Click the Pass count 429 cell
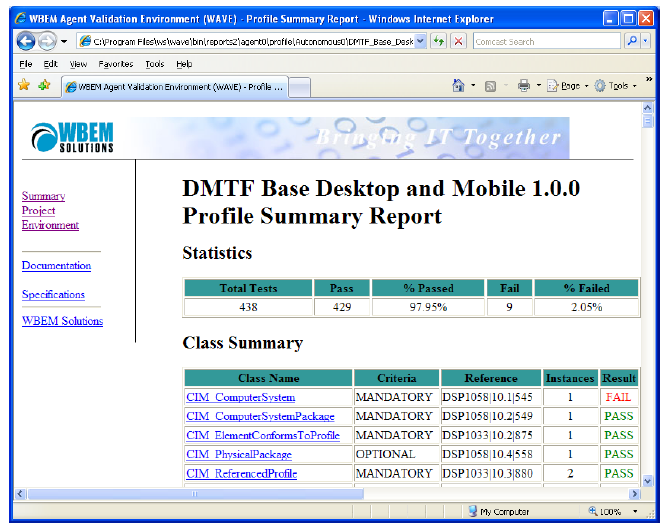This screenshot has width=669, height=529. [342, 307]
